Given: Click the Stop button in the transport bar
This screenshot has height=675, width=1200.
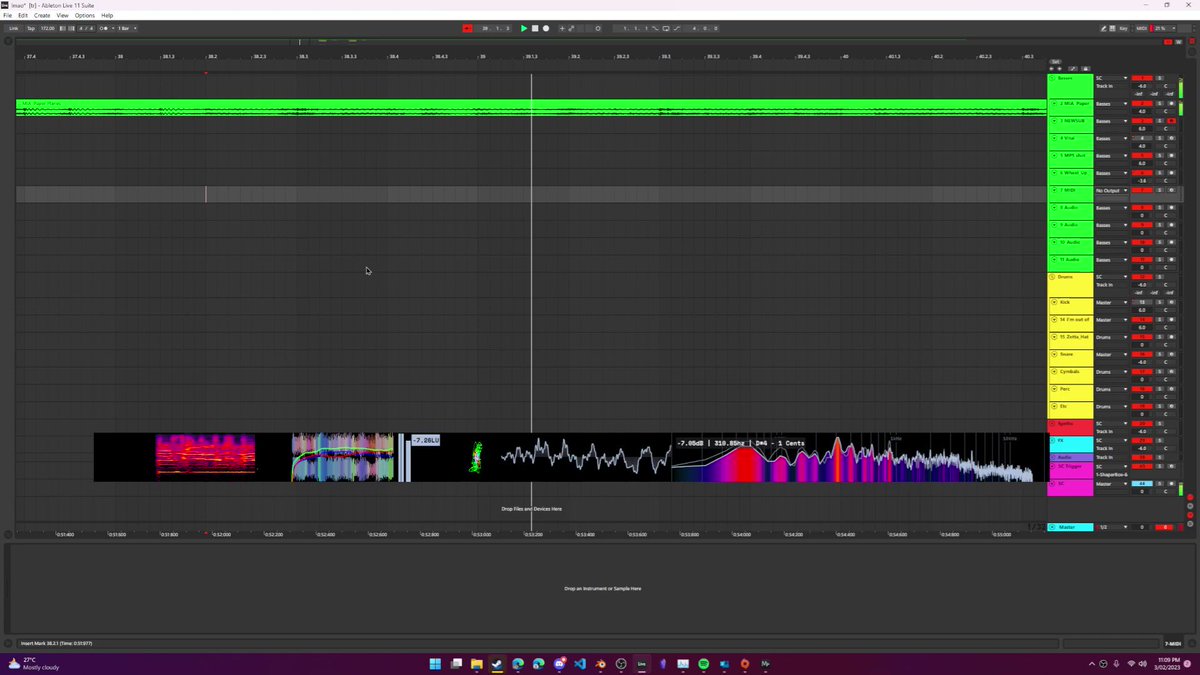Looking at the screenshot, I should (536, 28).
